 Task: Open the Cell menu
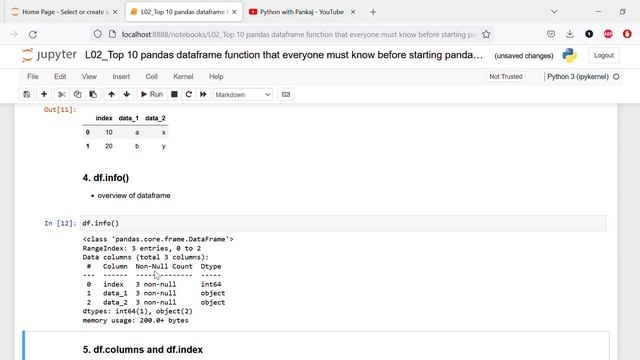(x=151, y=77)
